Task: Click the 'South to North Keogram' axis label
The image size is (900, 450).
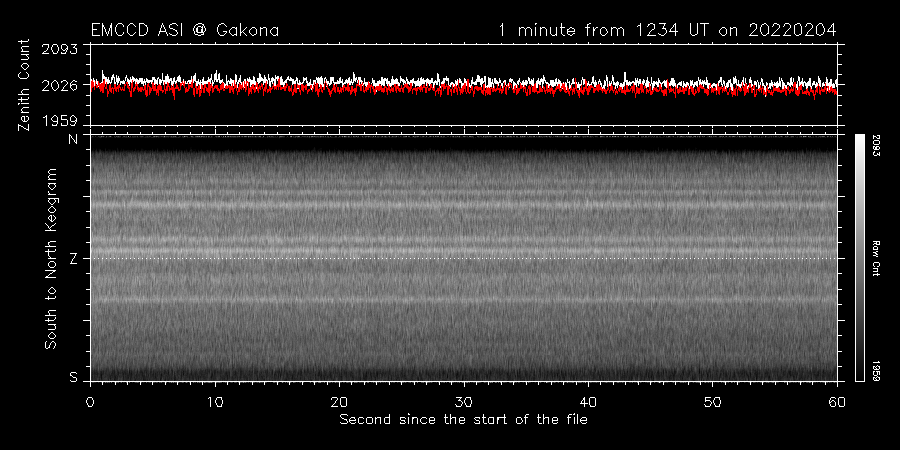Action: 51,258
